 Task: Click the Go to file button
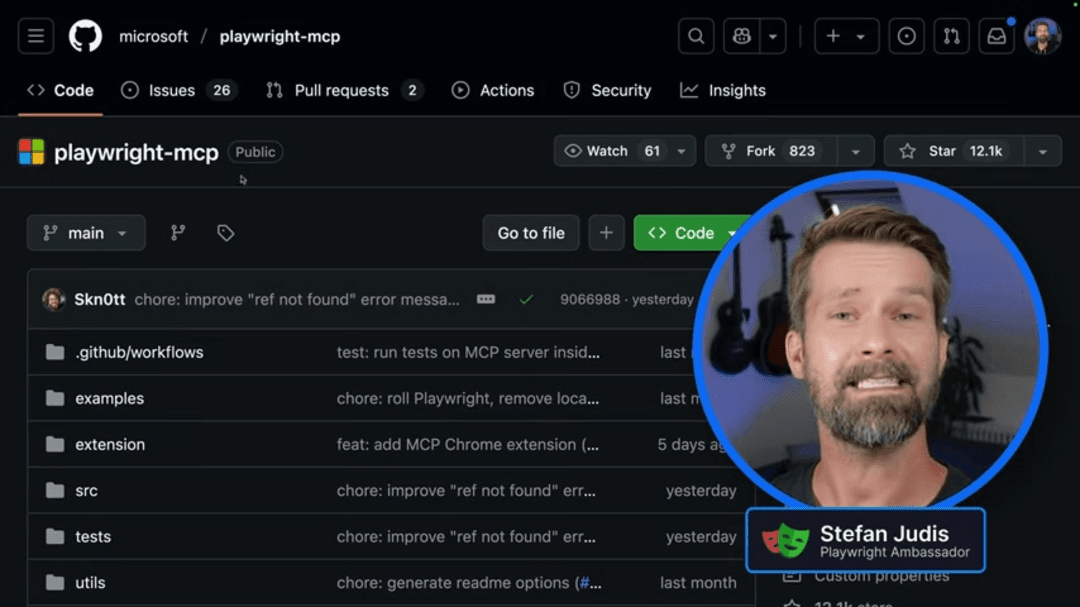[531, 232]
